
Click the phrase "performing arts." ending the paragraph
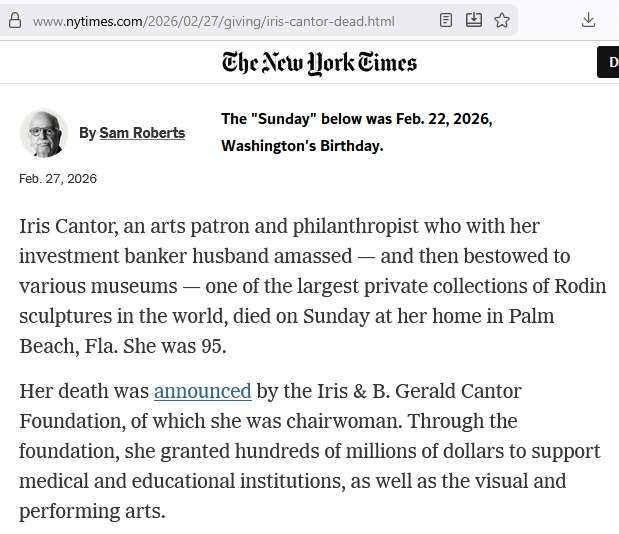(x=92, y=511)
